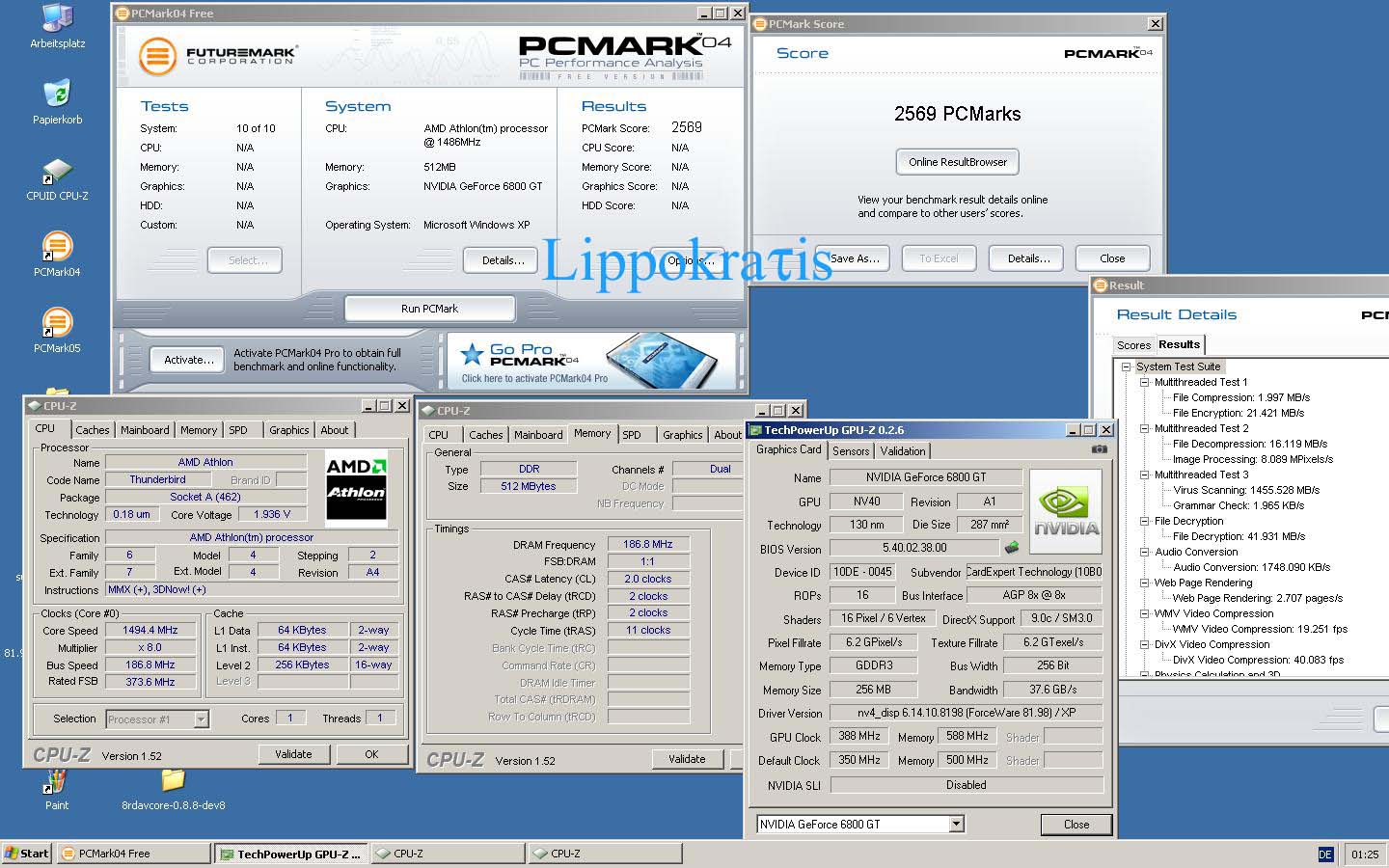Click Validate in the left CPU-Z window
The image size is (1389, 868).
click(293, 754)
